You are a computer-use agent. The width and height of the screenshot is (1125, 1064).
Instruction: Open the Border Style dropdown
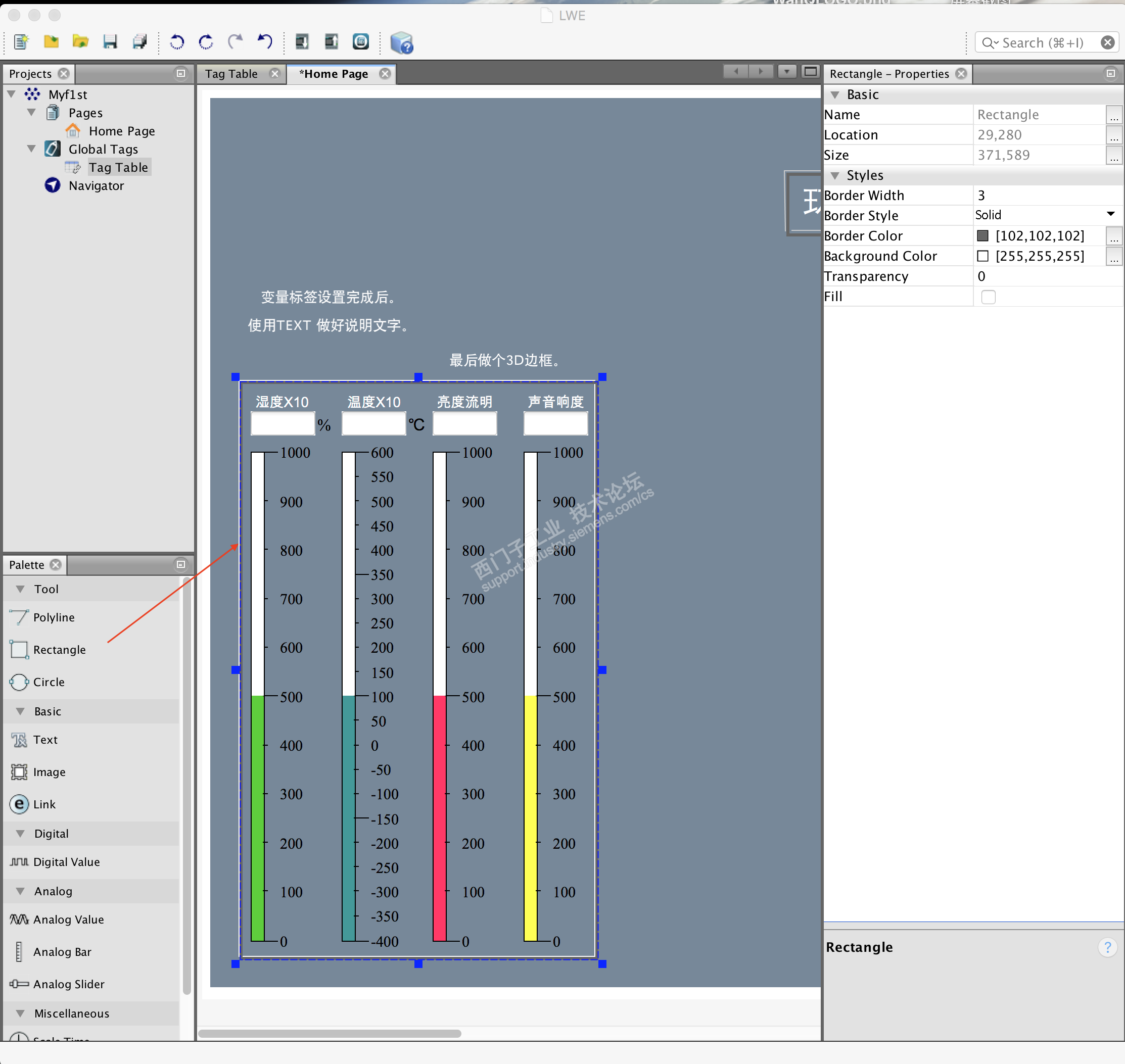click(1110, 215)
